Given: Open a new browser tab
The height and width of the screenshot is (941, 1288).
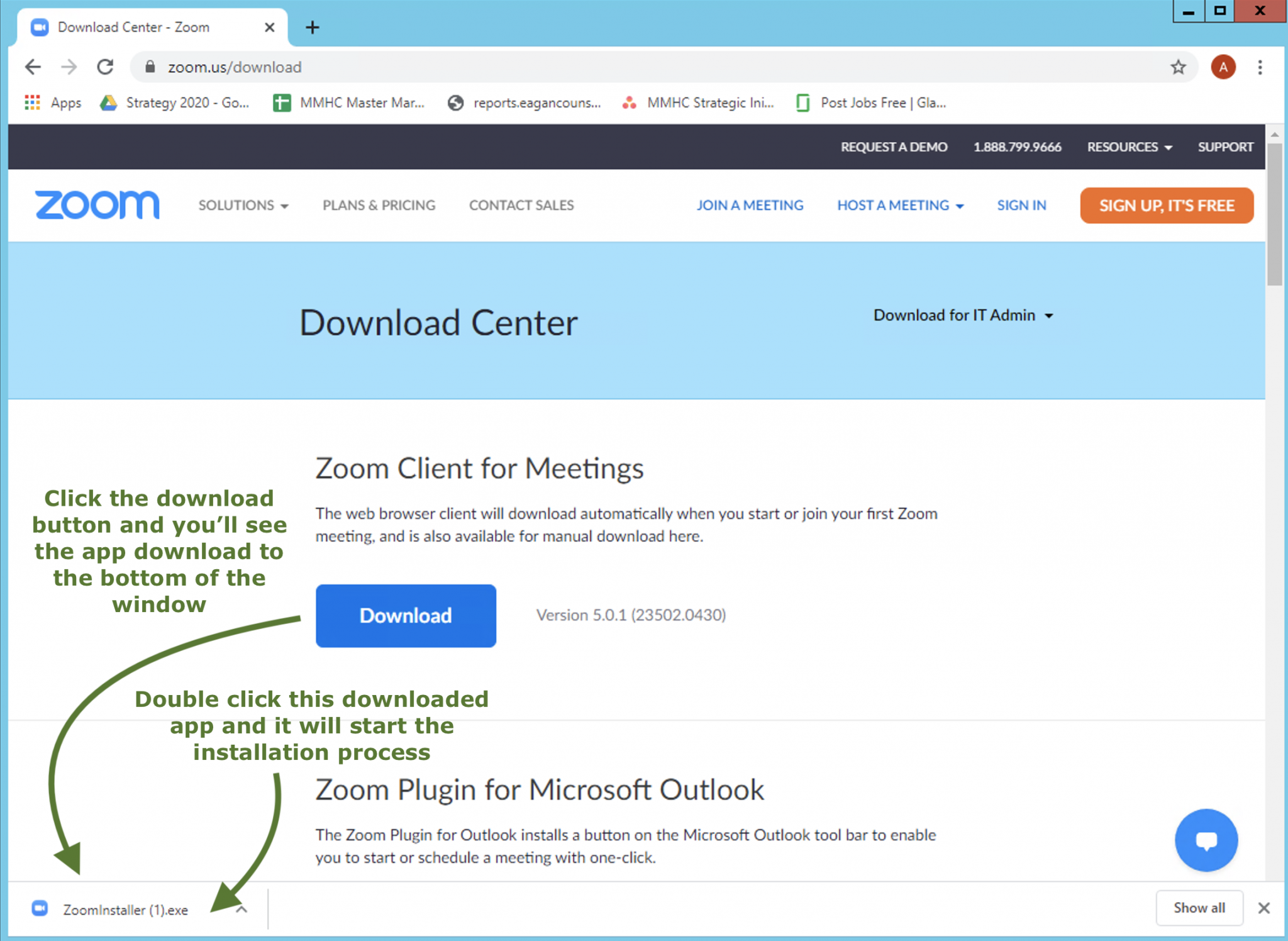Looking at the screenshot, I should (x=313, y=27).
